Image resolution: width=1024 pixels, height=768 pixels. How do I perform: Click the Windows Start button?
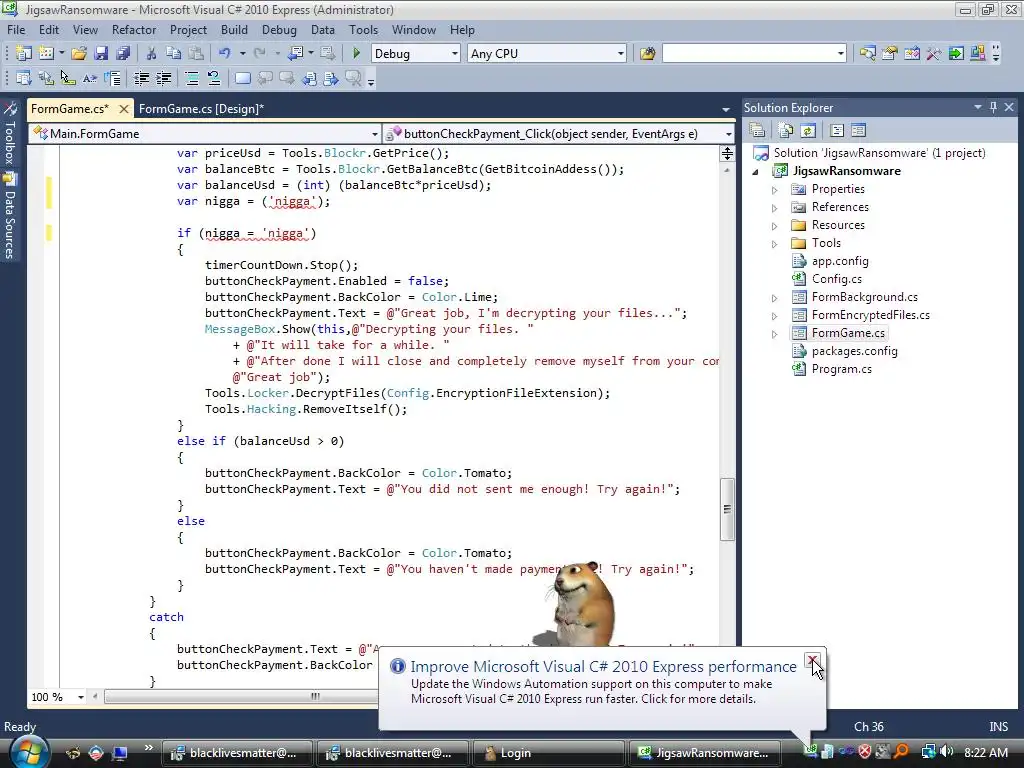pos(29,752)
